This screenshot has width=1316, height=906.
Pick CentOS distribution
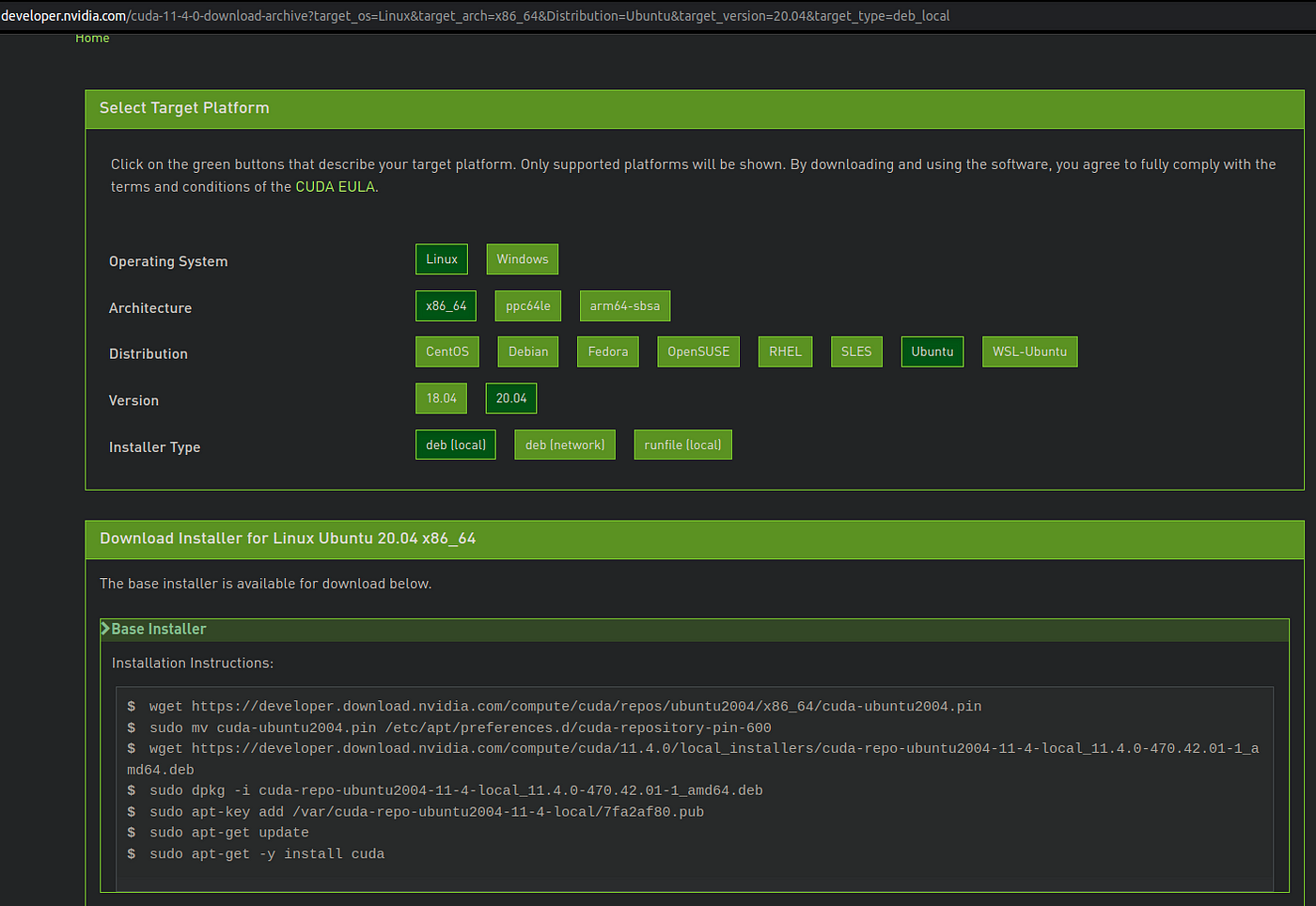[447, 352]
